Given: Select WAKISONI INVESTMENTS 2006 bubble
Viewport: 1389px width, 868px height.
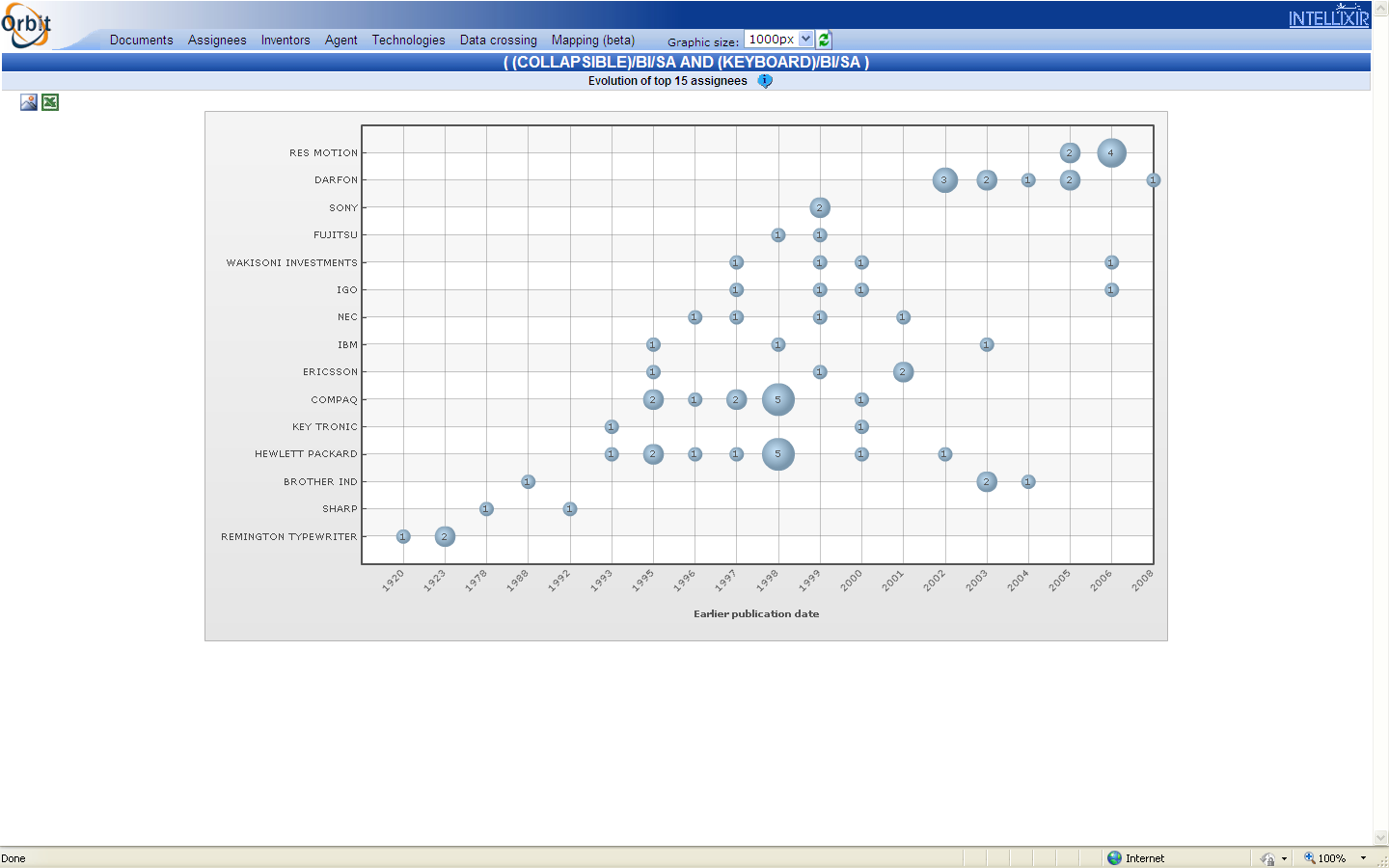Looking at the screenshot, I should point(1111,262).
